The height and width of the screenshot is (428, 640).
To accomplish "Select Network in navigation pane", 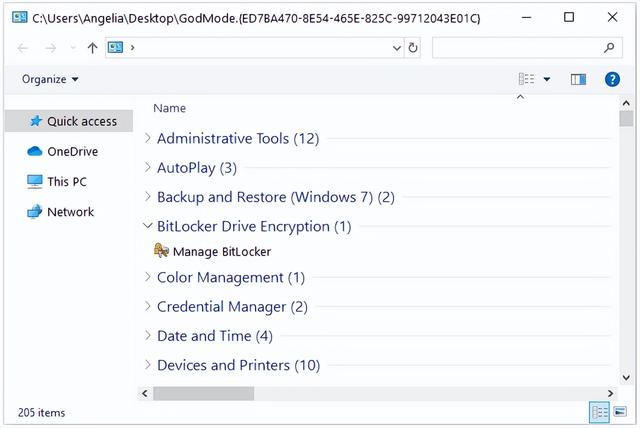I will (69, 212).
